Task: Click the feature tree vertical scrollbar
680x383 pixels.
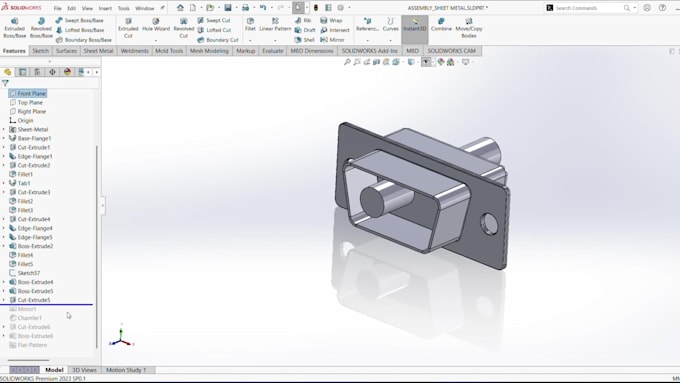Action: 96,246
